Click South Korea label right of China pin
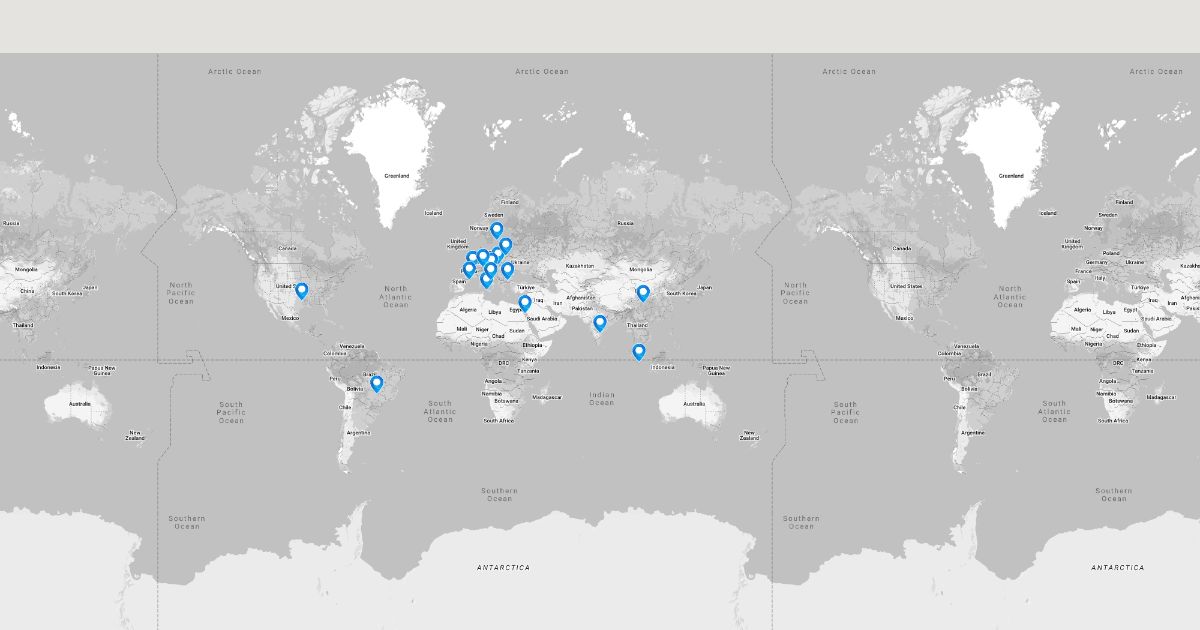The height and width of the screenshot is (630, 1200). pyautogui.click(x=680, y=293)
